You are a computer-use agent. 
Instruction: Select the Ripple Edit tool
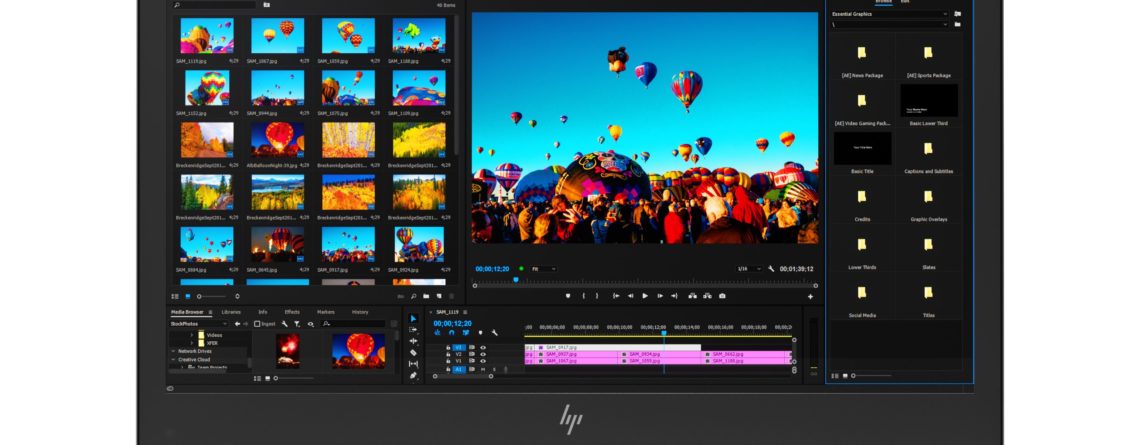pos(413,341)
